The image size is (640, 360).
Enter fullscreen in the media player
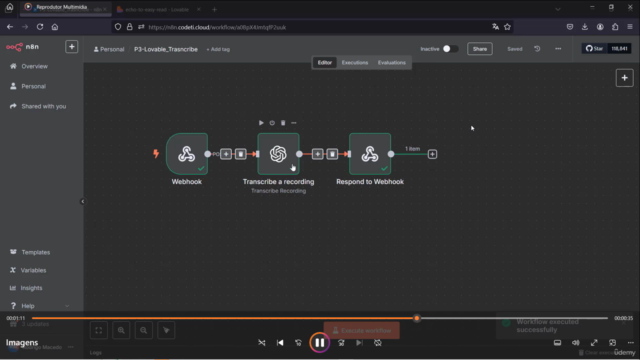pos(594,343)
